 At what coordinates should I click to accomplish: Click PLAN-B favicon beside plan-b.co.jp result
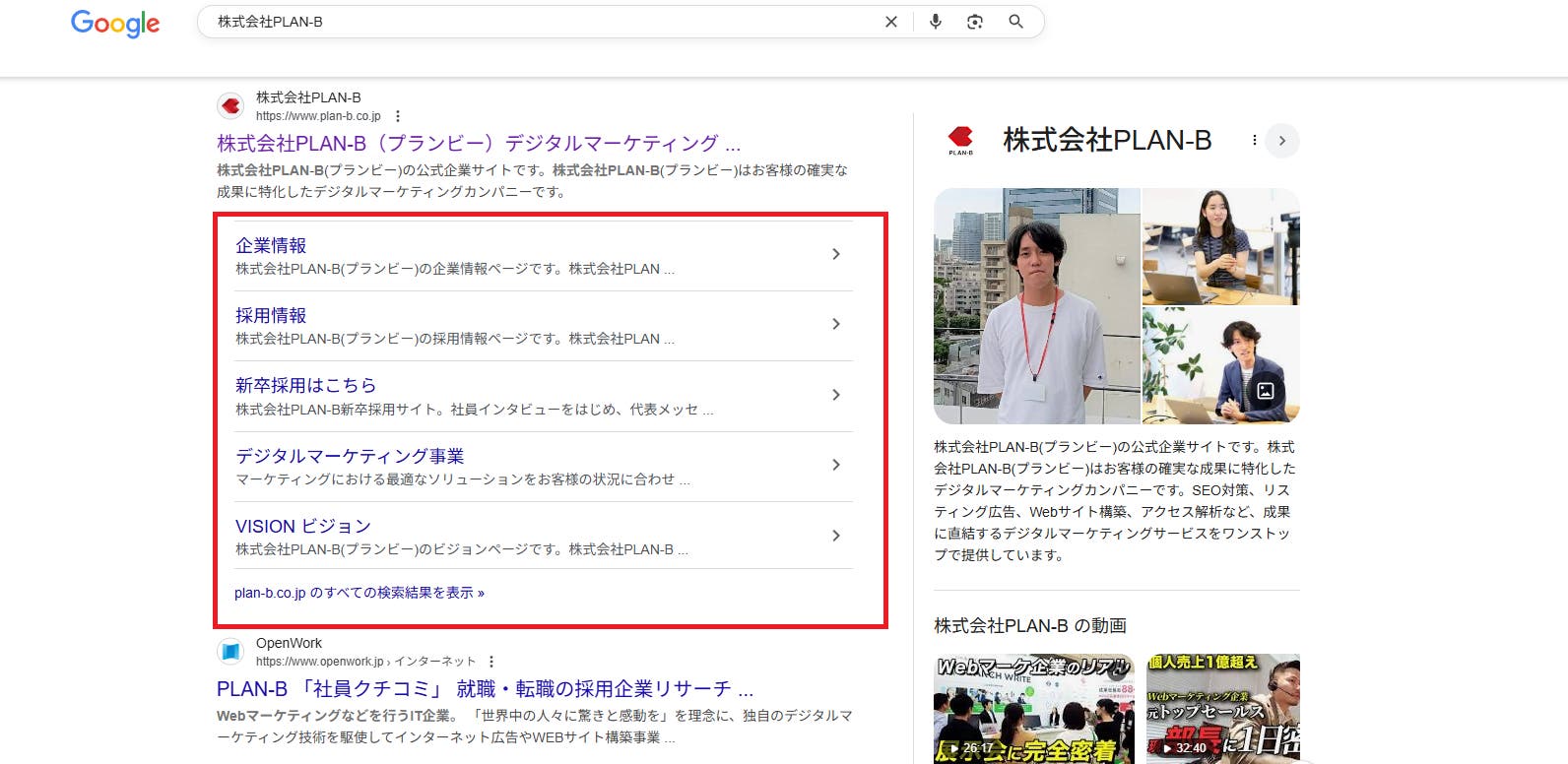230,105
